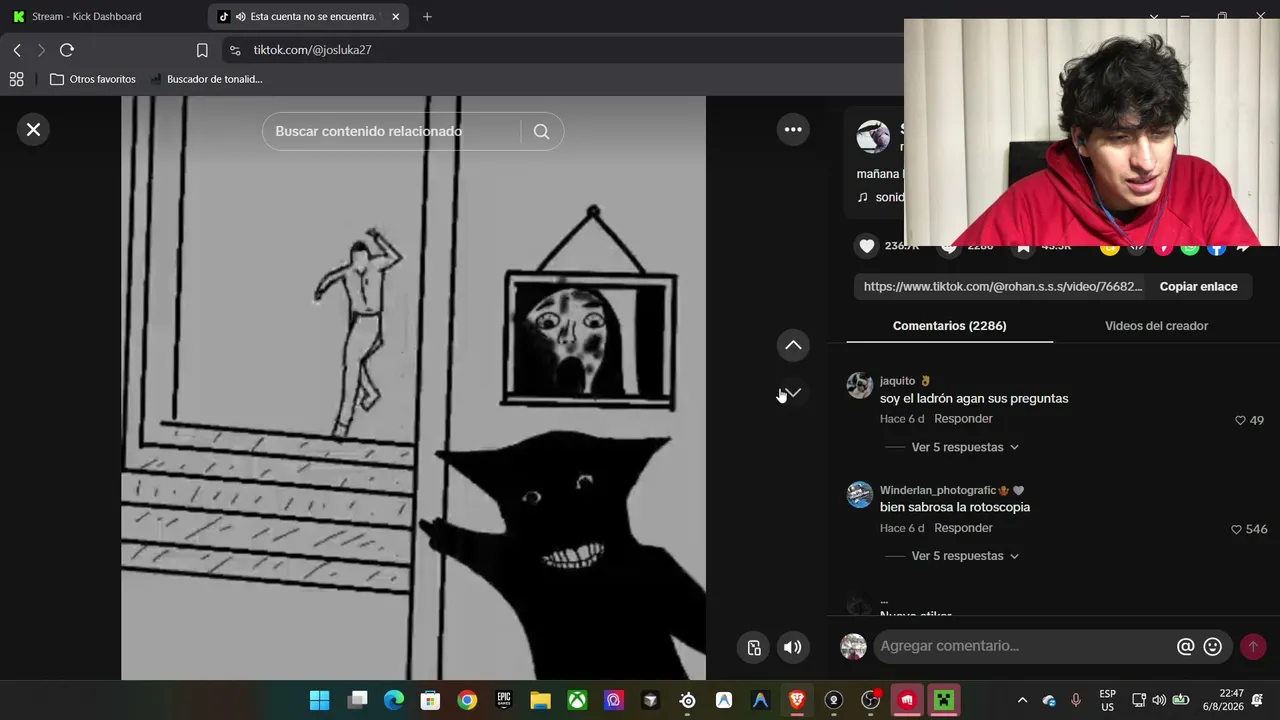
Task: Like Winderlan_photografic's comment heart
Action: (1236, 529)
